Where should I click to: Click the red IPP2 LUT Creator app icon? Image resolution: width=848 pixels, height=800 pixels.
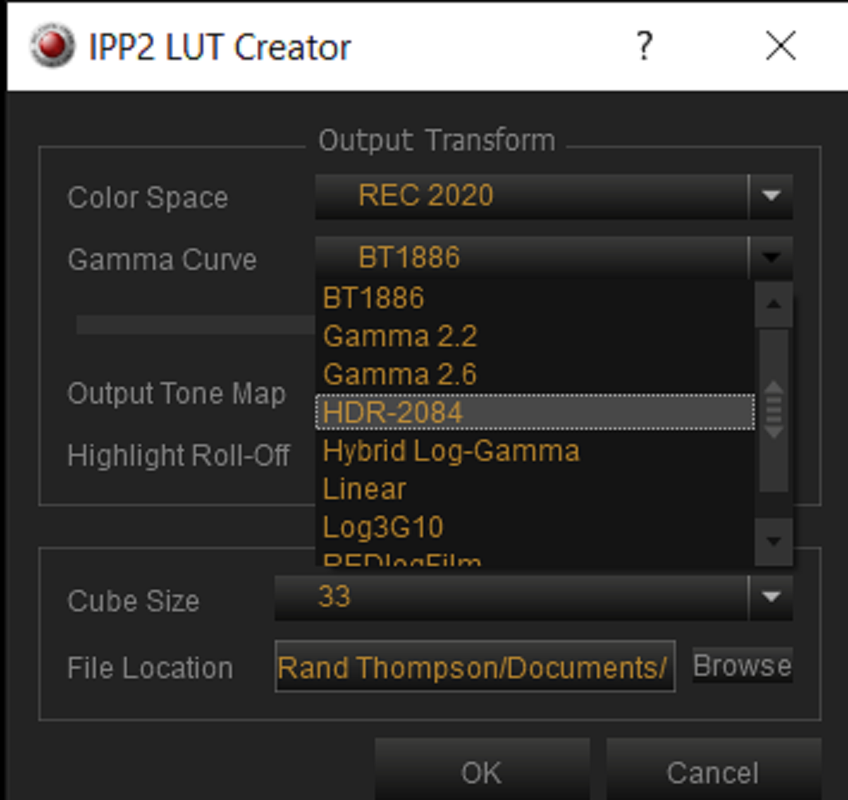[x=52, y=45]
